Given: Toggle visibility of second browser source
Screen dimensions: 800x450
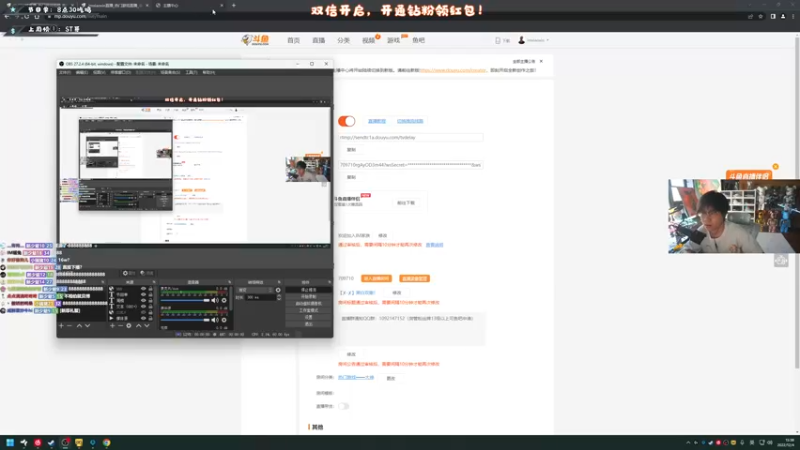Looking at the screenshot, I should pyautogui.click(x=143, y=312).
